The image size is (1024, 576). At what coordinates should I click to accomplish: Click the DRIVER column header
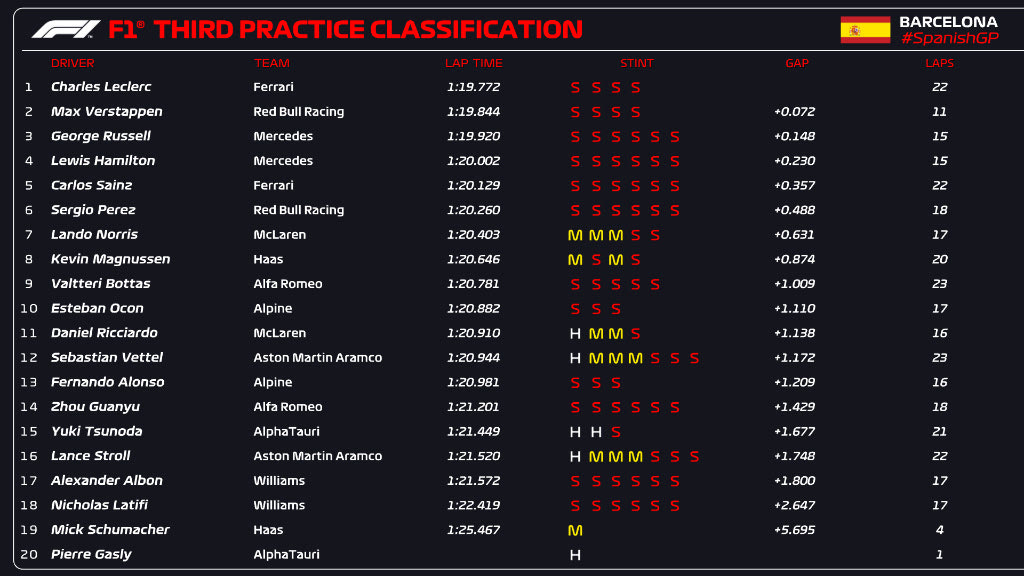(x=72, y=63)
